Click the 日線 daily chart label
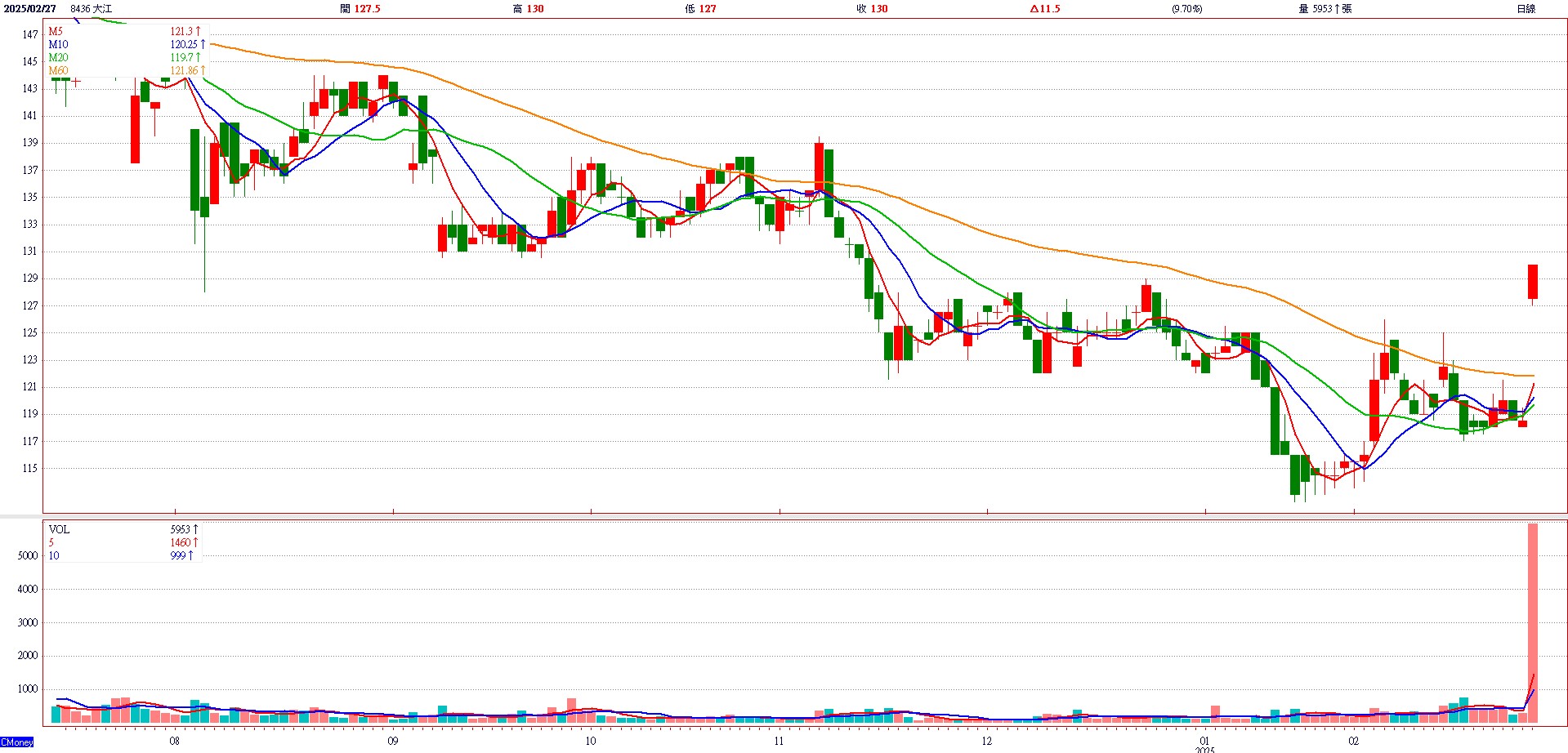Image resolution: width=1568 pixels, height=753 pixels. 1526,9
